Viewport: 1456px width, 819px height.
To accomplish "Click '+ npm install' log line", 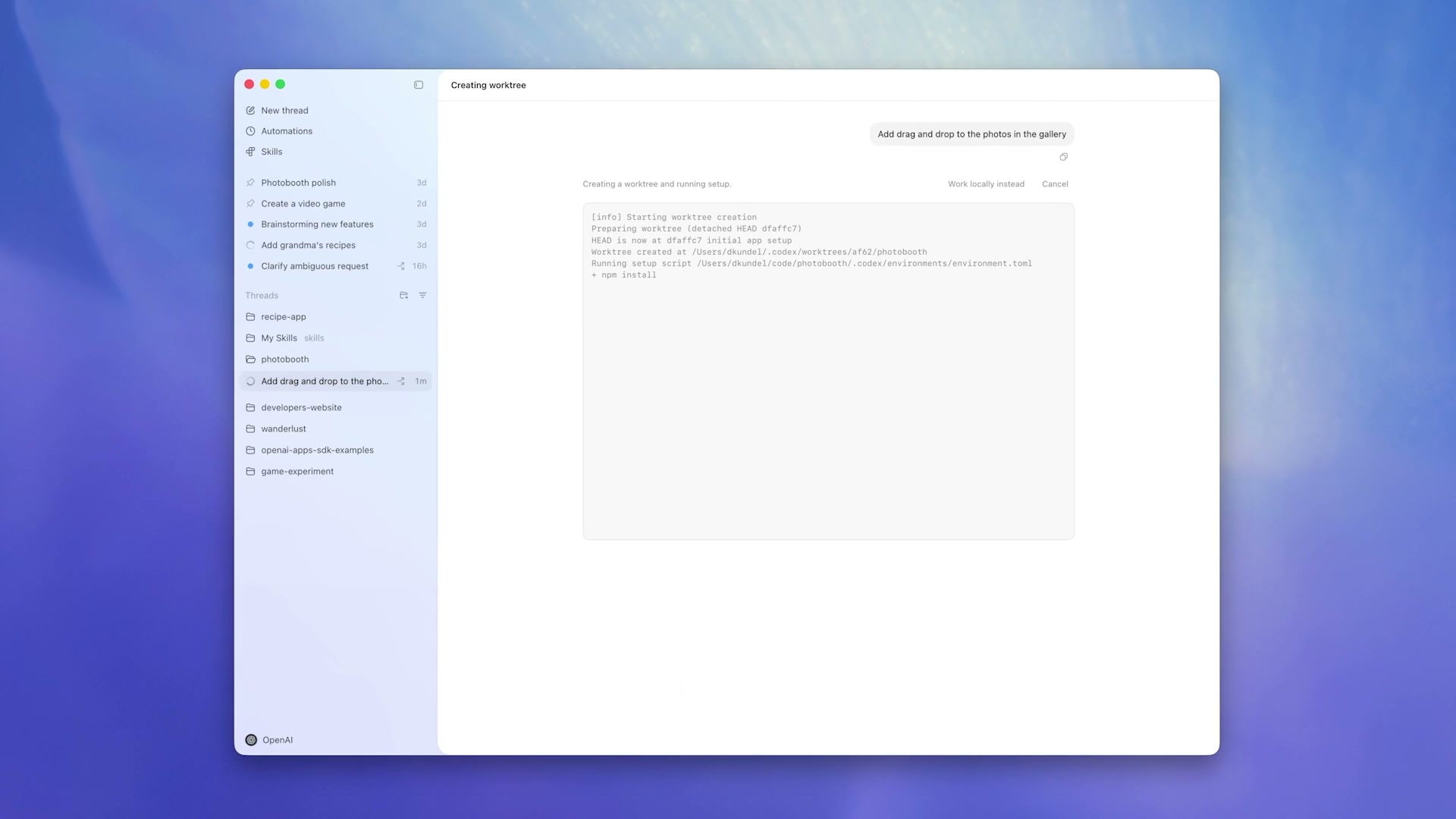I will [624, 275].
